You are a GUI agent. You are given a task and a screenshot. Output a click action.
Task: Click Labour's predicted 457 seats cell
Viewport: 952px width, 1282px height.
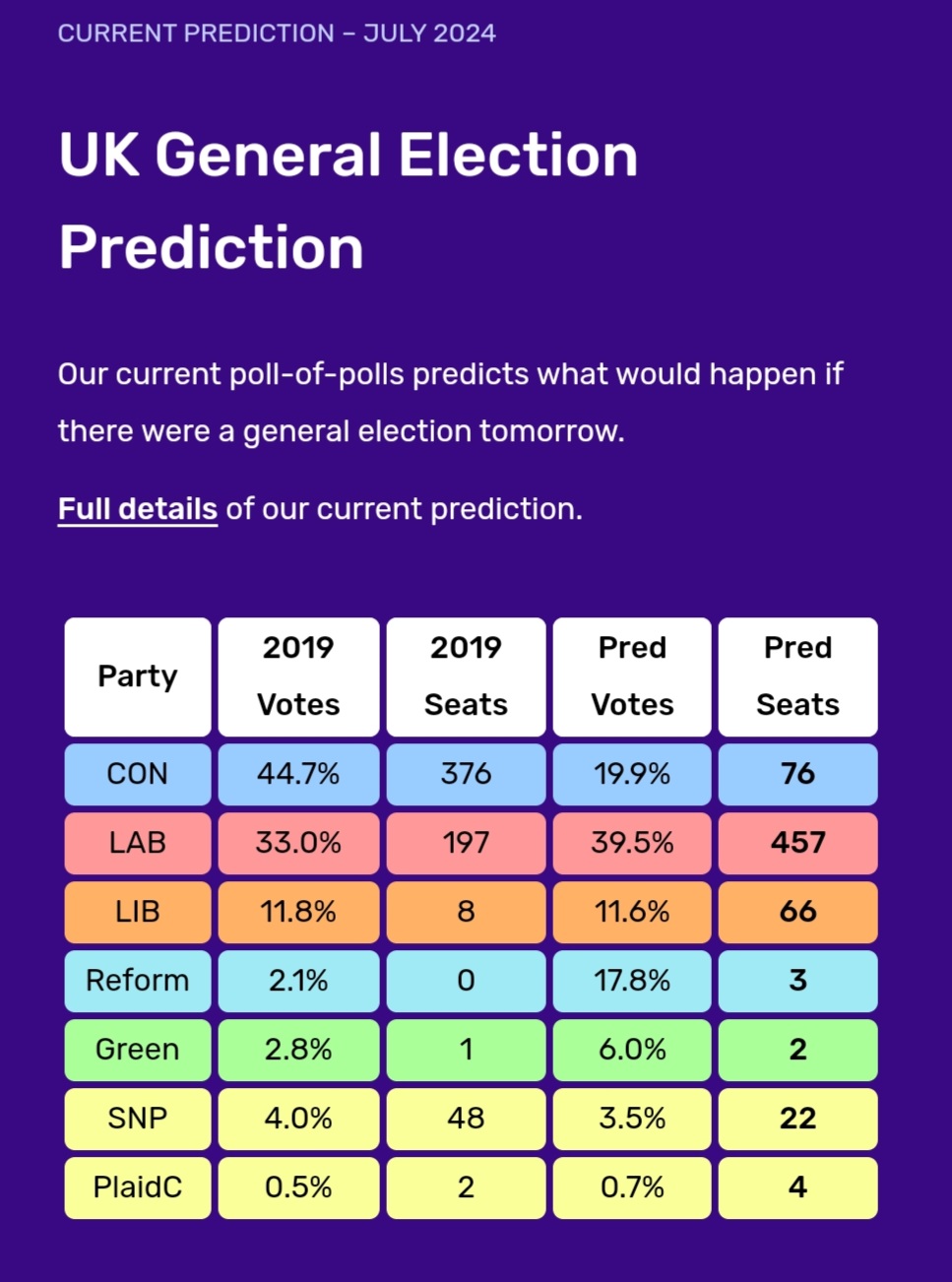[x=797, y=843]
